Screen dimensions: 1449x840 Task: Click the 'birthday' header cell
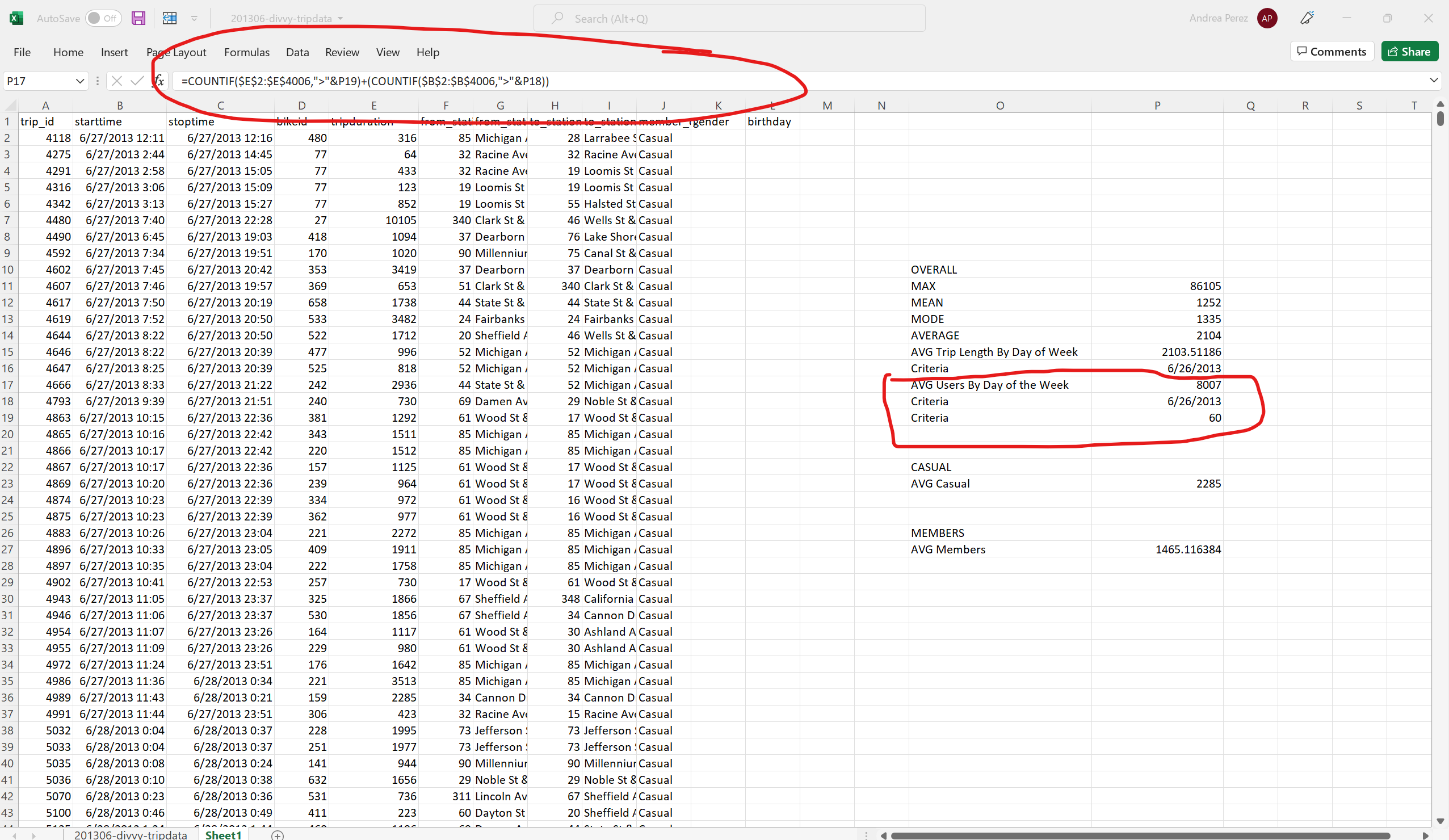point(772,121)
